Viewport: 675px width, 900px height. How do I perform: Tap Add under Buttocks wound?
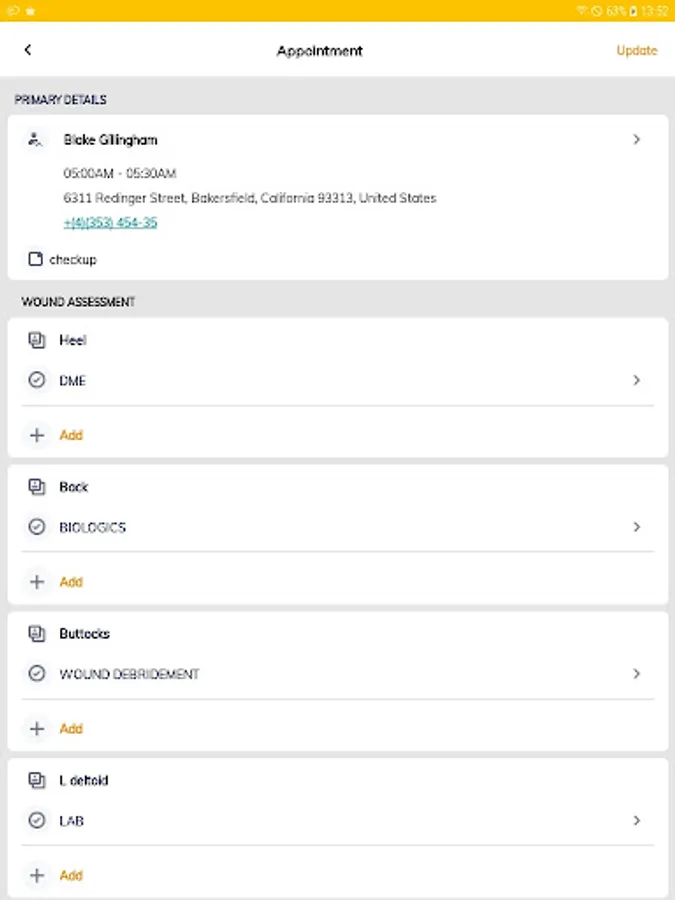point(70,729)
